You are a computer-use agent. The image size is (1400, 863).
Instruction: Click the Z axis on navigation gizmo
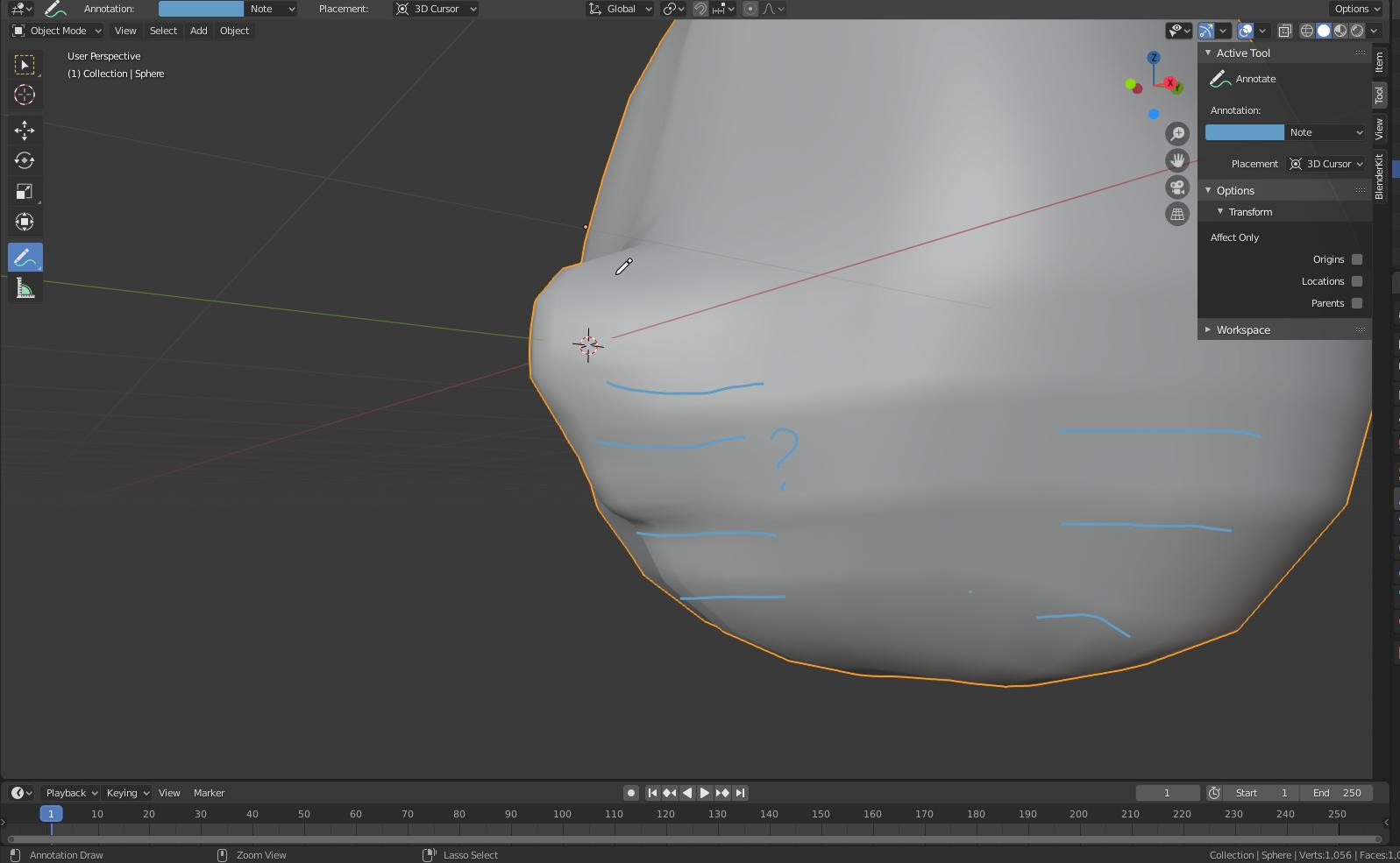[1154, 58]
